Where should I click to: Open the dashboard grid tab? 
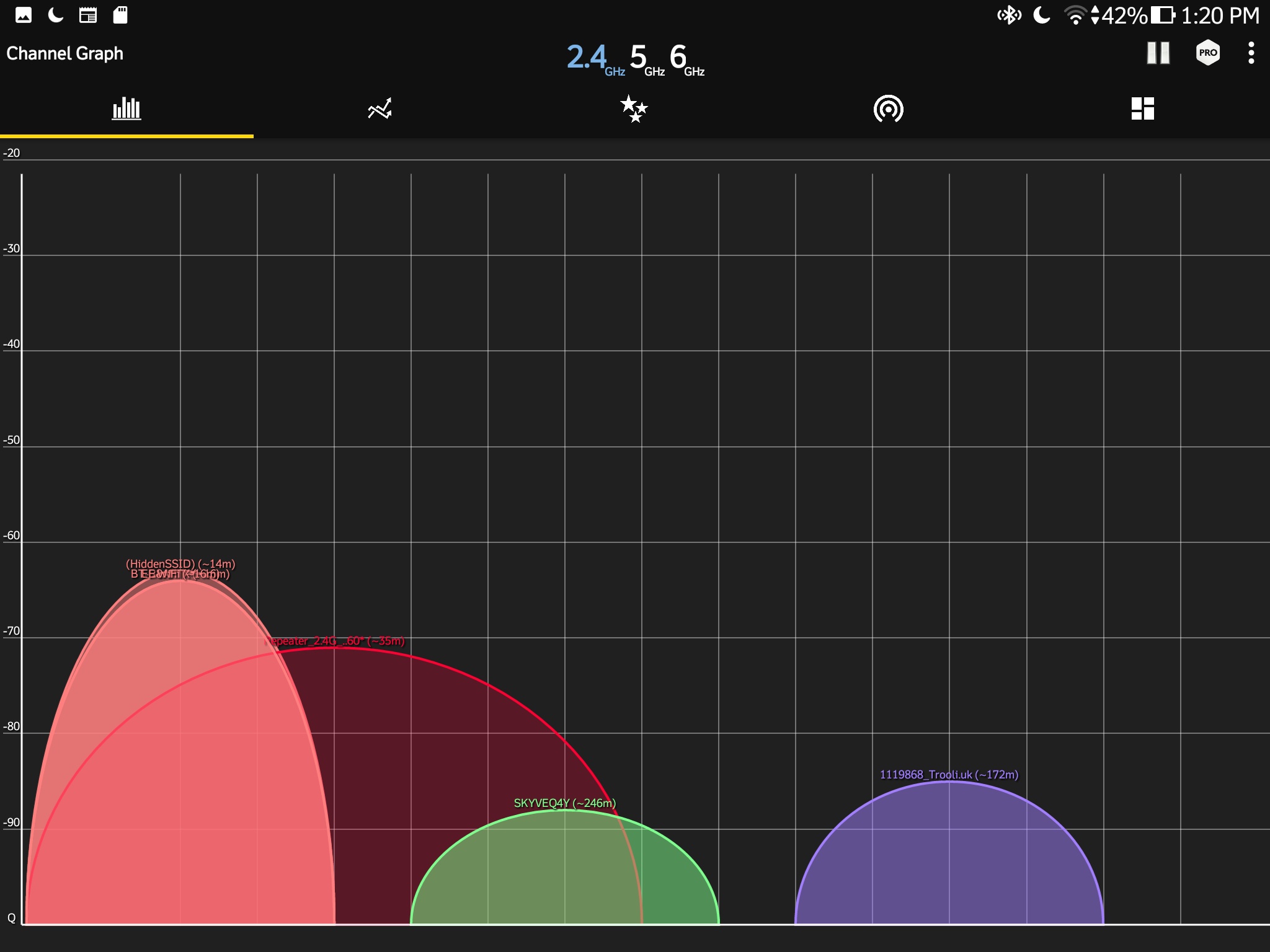click(1142, 108)
